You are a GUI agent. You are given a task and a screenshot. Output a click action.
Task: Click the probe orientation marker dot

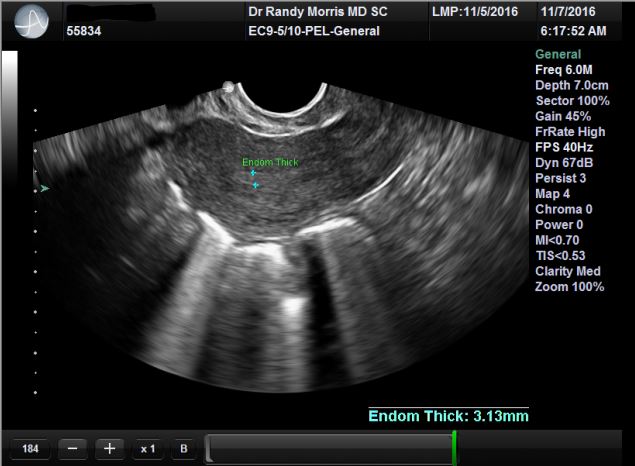tap(228, 87)
